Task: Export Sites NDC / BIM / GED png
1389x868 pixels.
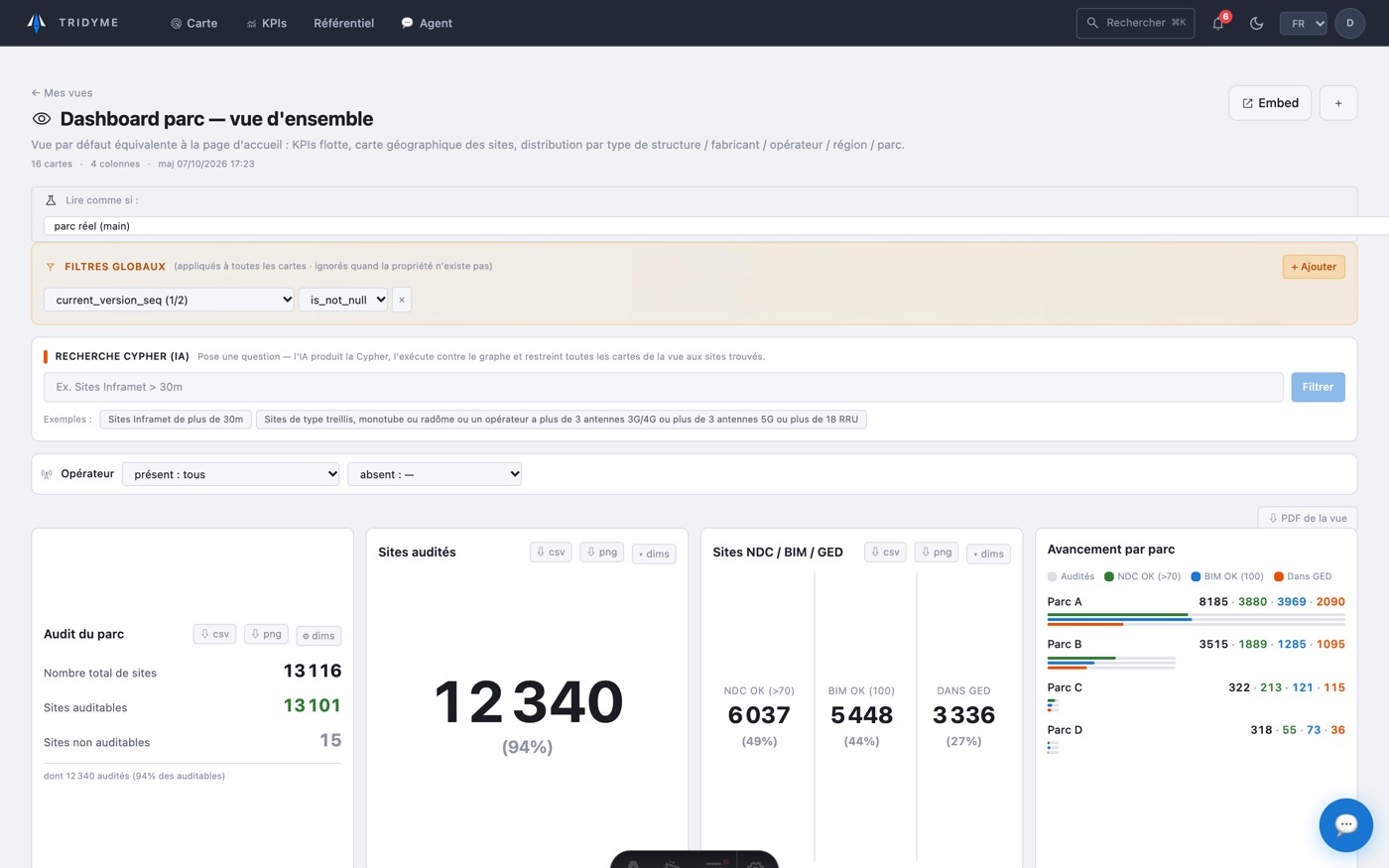Action: (936, 552)
